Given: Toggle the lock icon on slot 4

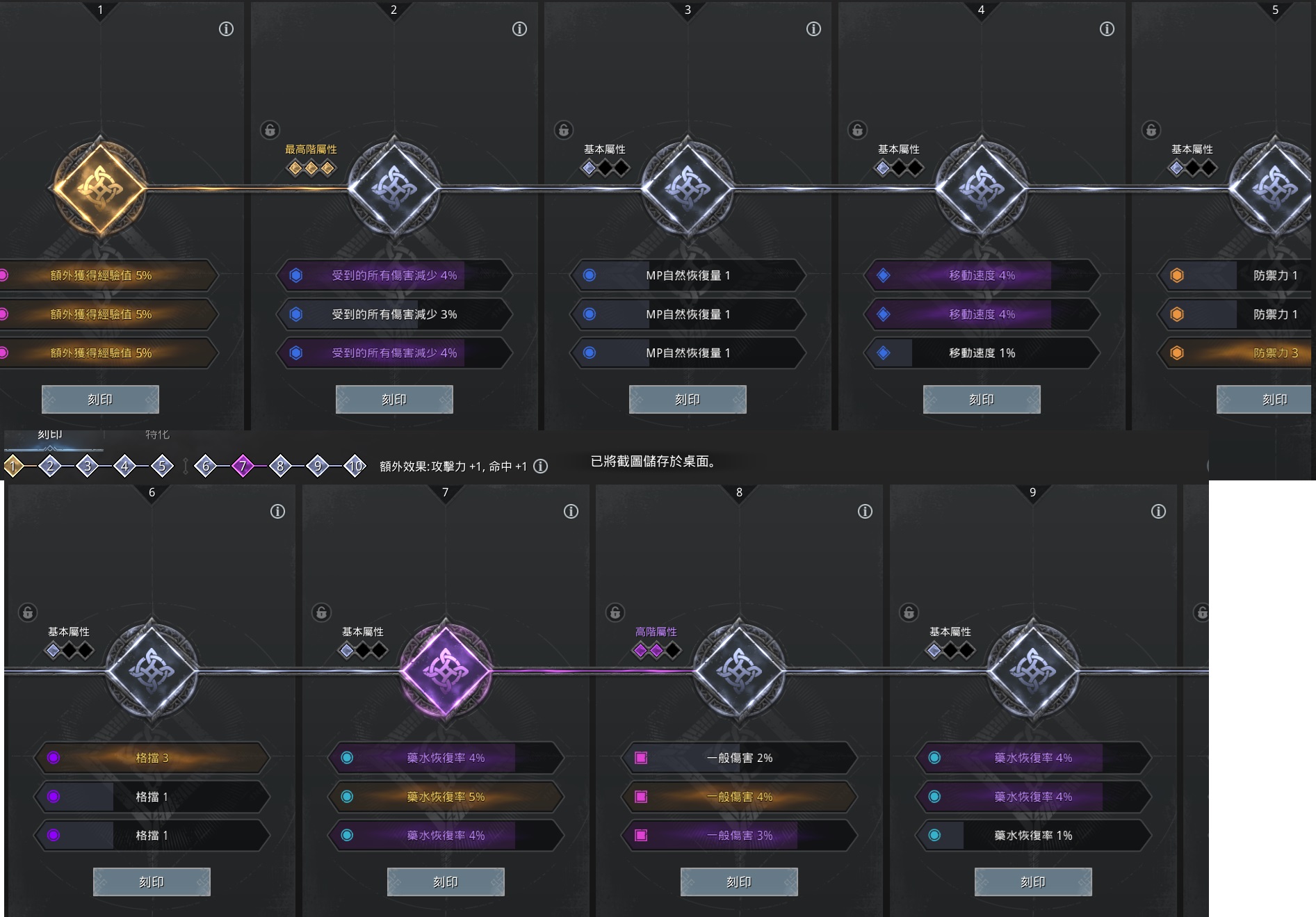Looking at the screenshot, I should (857, 130).
